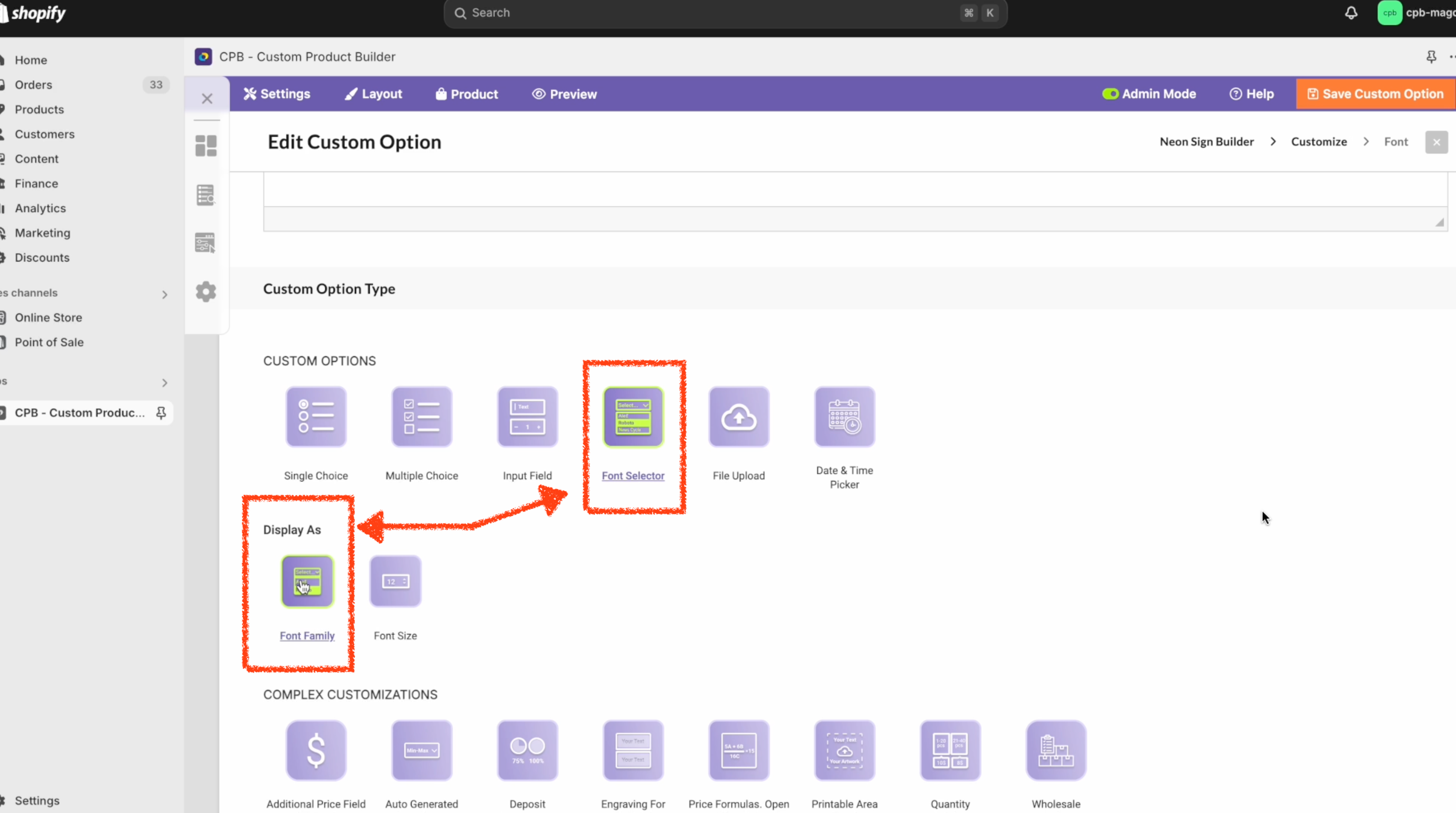Open Products in Shopify sidebar
The width and height of the screenshot is (1456, 813).
tap(39, 110)
